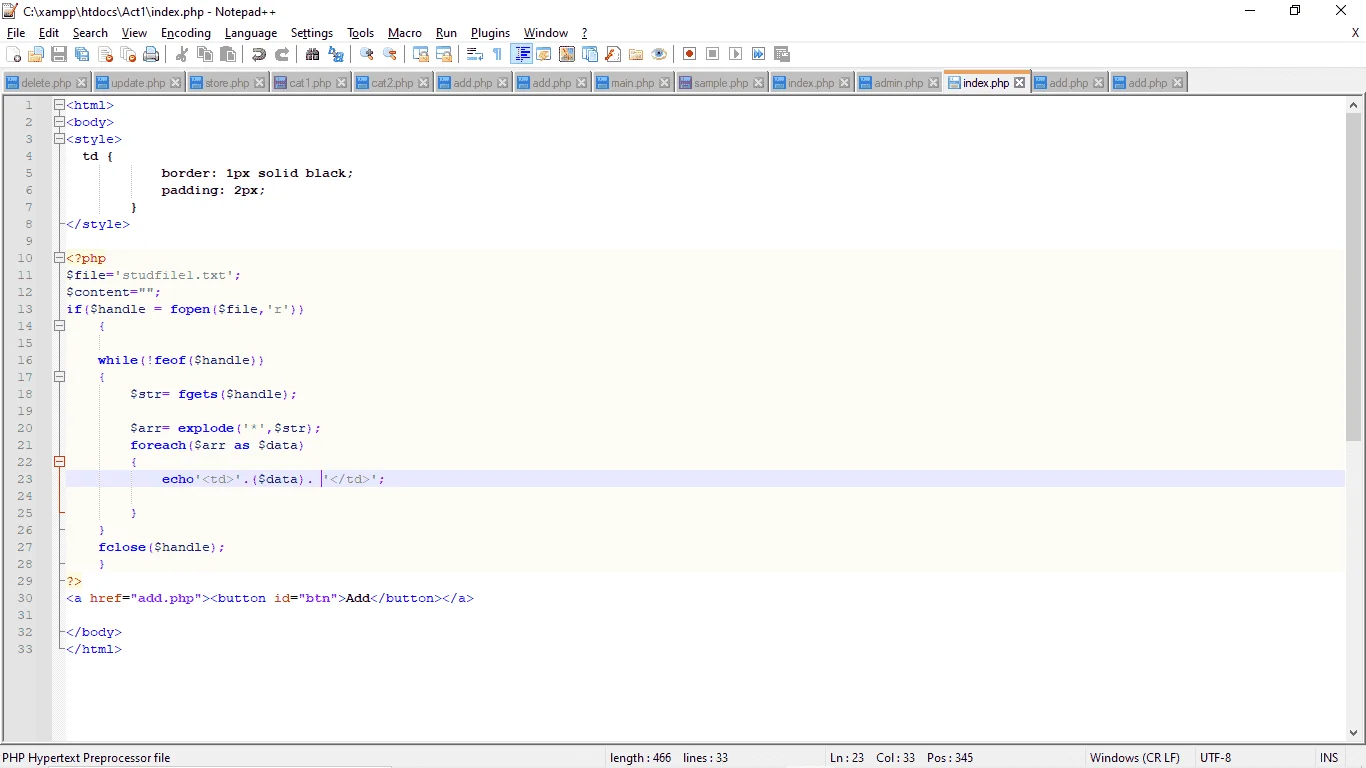
Task: Click the Copy toolbar icon
Action: coord(205,54)
